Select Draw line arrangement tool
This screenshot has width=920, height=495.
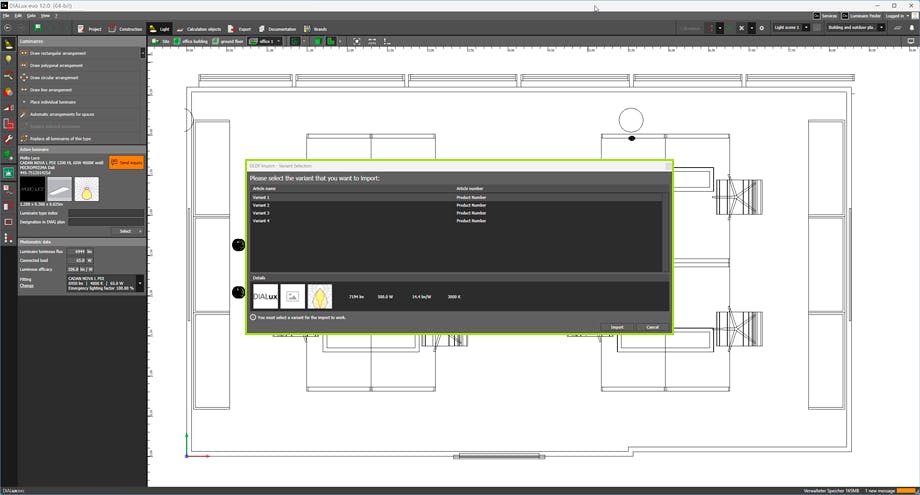click(x=80, y=90)
